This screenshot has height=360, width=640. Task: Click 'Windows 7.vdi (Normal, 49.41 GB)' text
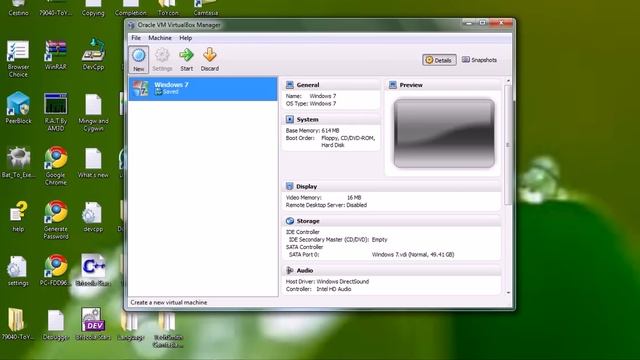click(x=413, y=254)
